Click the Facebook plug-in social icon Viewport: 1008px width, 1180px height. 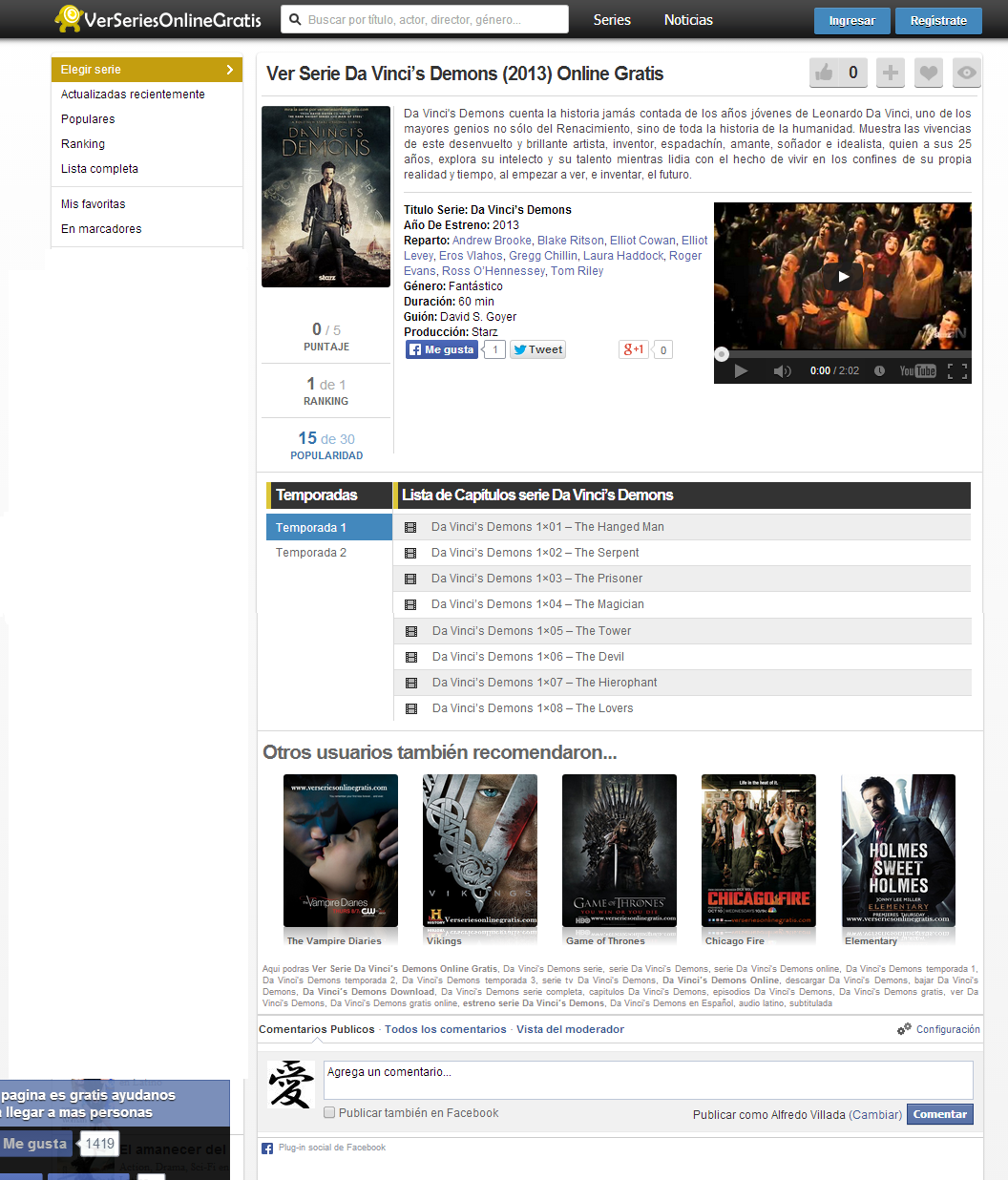click(267, 1148)
